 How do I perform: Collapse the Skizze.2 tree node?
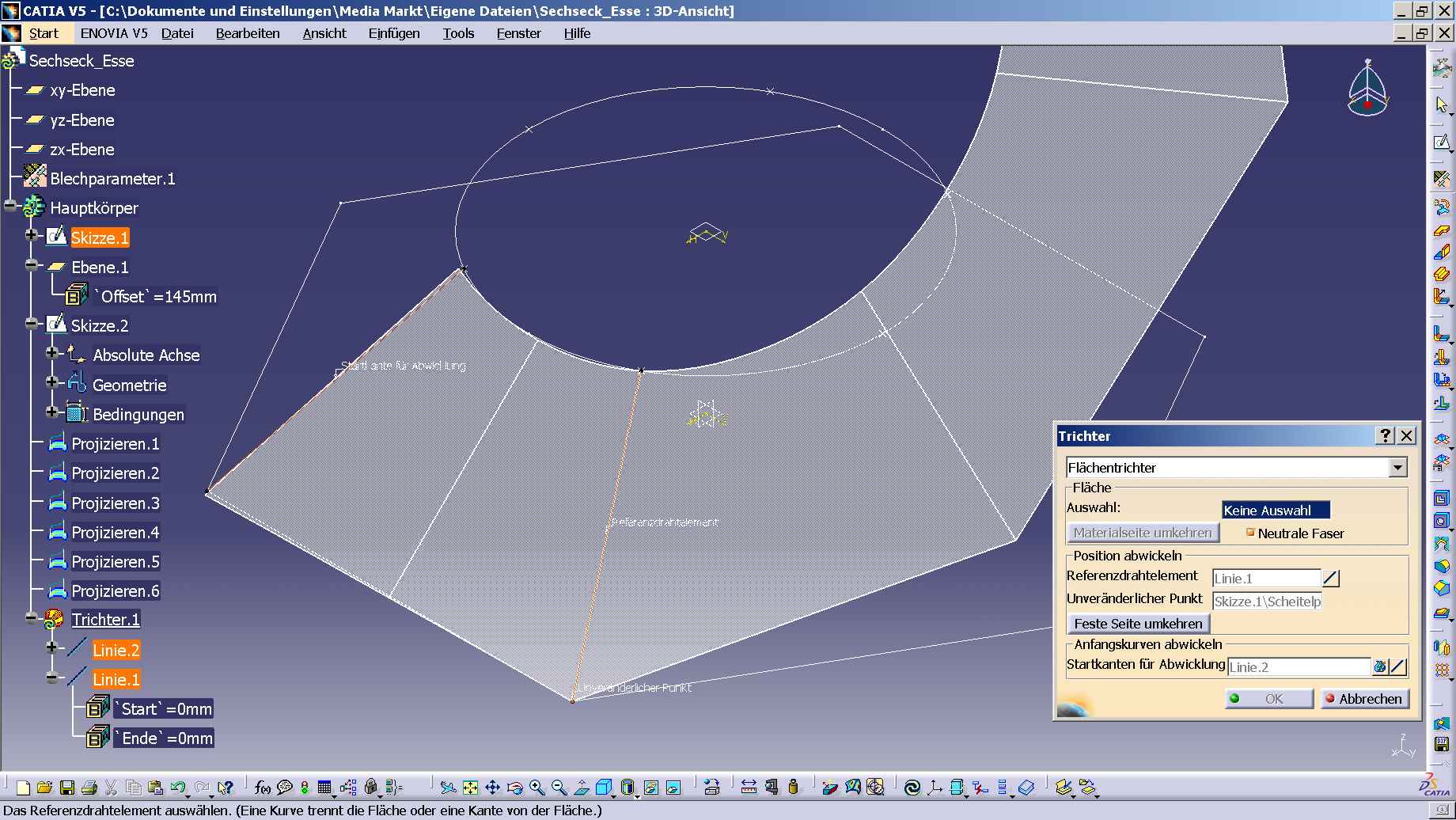coord(32,323)
